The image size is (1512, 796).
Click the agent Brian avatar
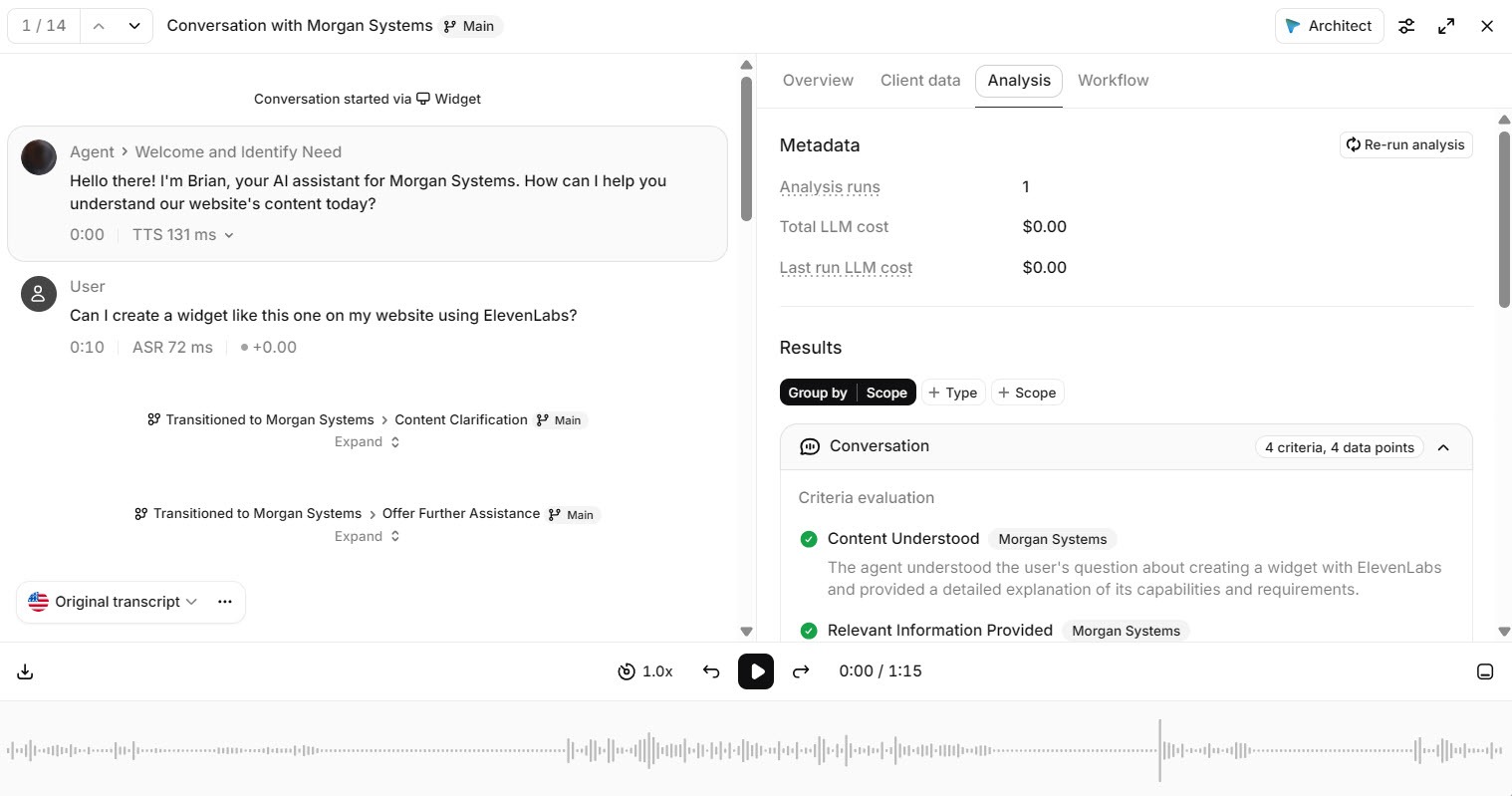point(39,157)
